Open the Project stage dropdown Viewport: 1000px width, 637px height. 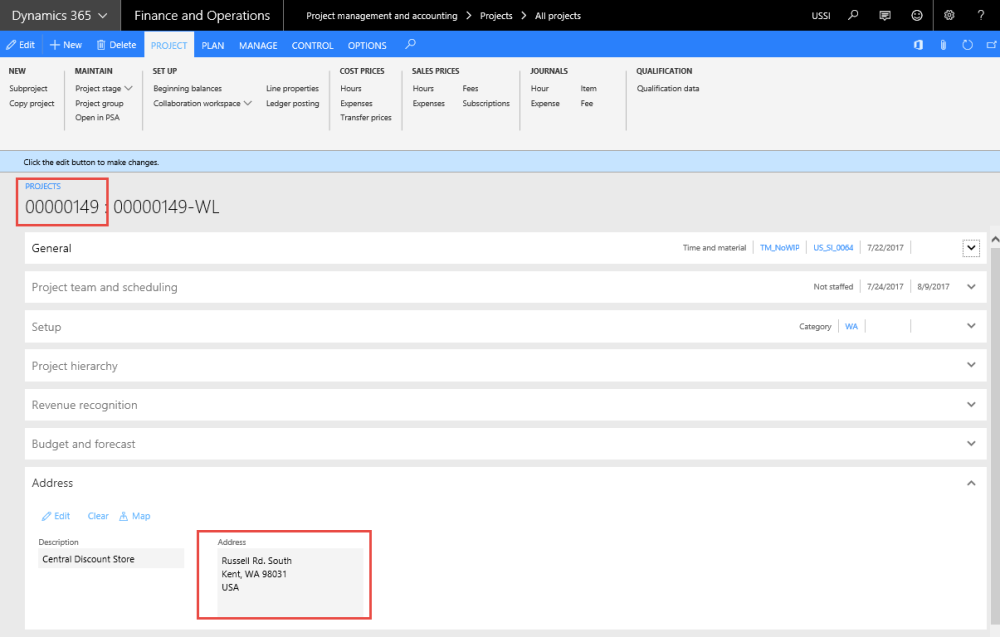(104, 89)
